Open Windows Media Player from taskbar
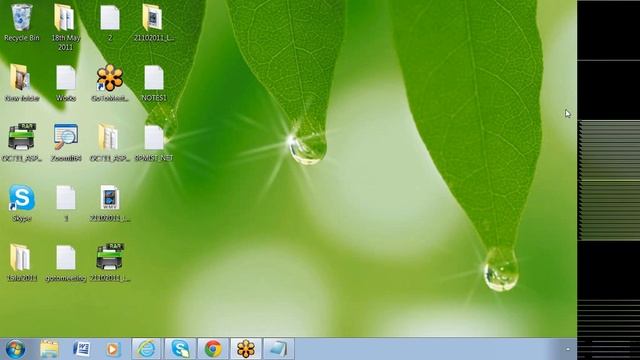The width and height of the screenshot is (640, 360). (113, 349)
